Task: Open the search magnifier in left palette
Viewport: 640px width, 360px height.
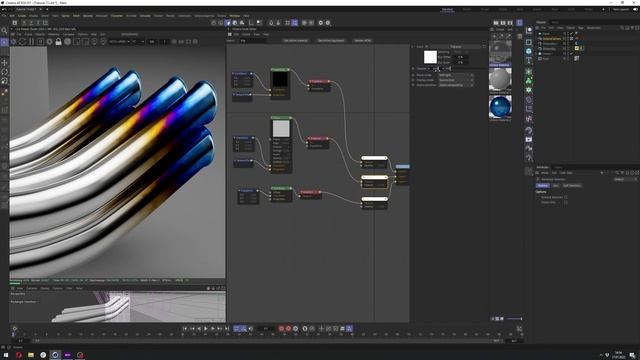Action: click(x=4, y=31)
